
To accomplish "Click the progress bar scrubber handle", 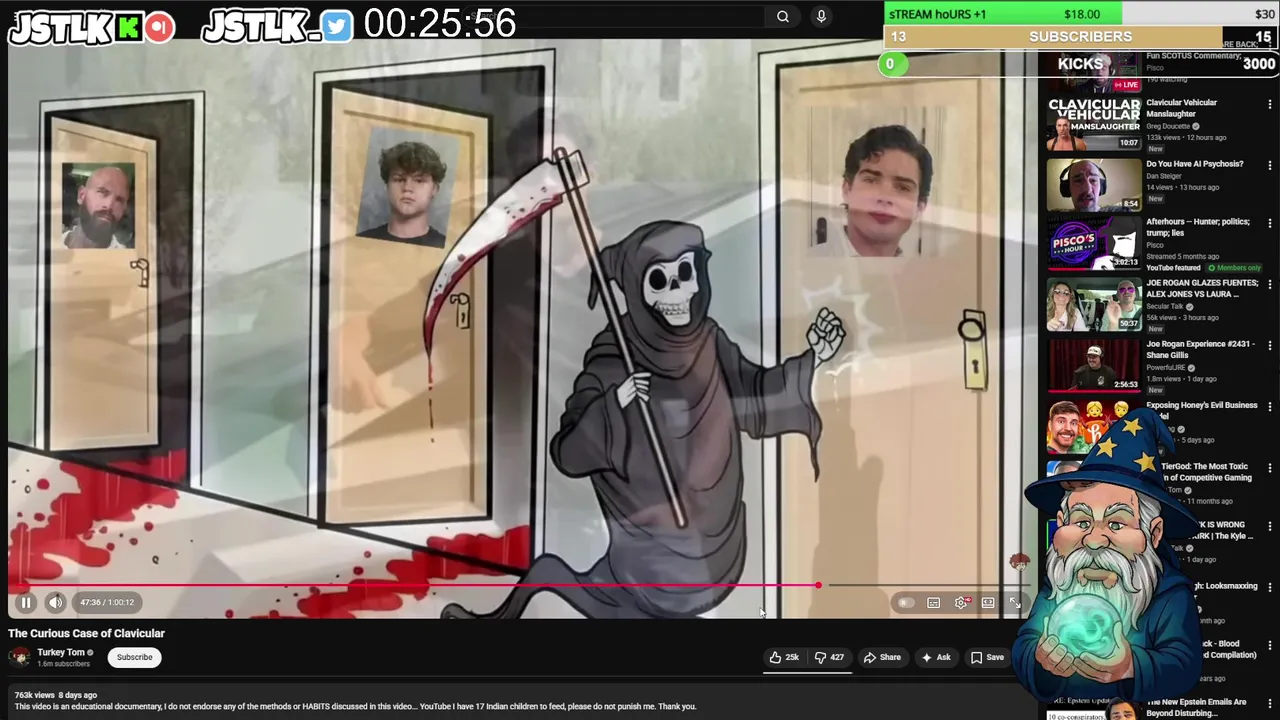I will click(x=818, y=585).
